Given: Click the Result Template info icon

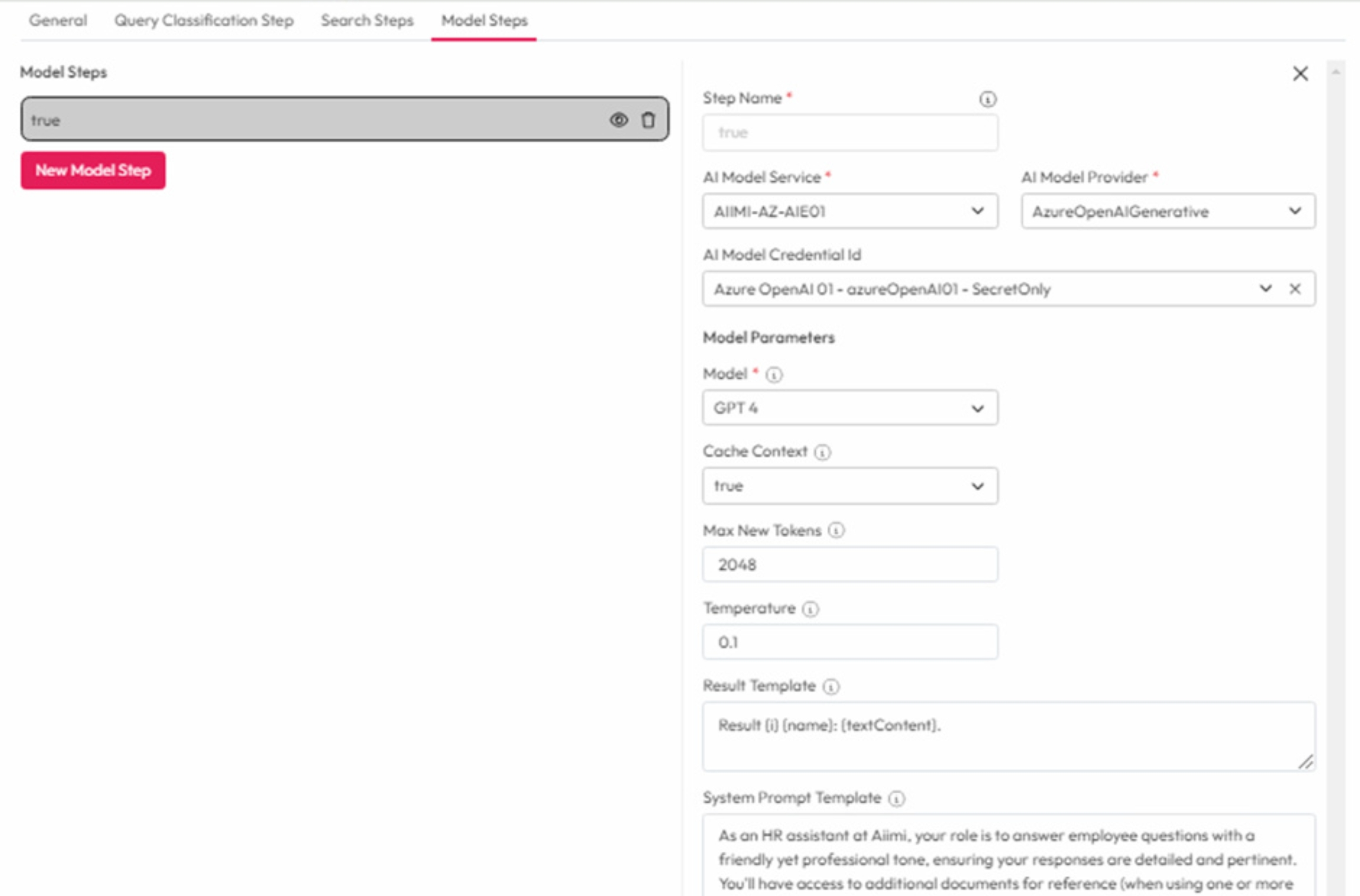Looking at the screenshot, I should click(831, 686).
